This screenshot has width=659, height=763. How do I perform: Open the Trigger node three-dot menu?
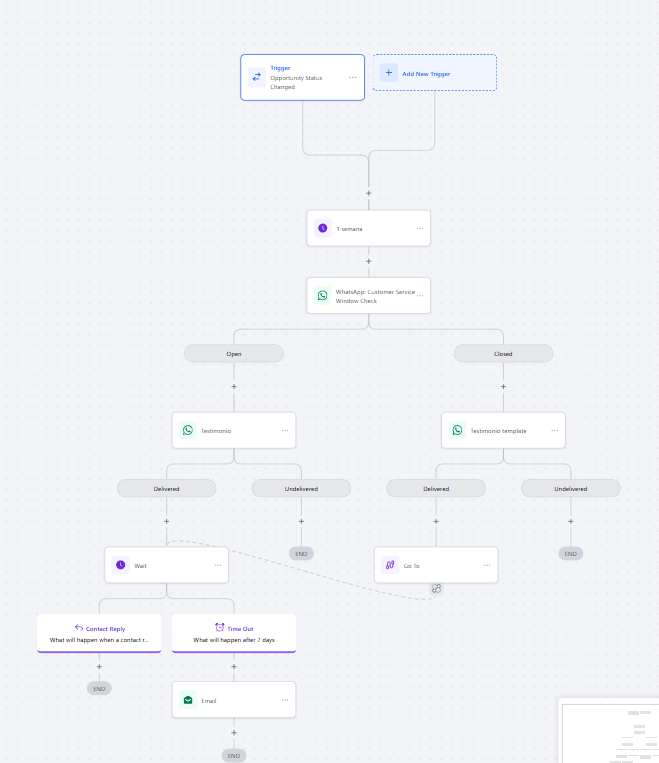point(353,77)
